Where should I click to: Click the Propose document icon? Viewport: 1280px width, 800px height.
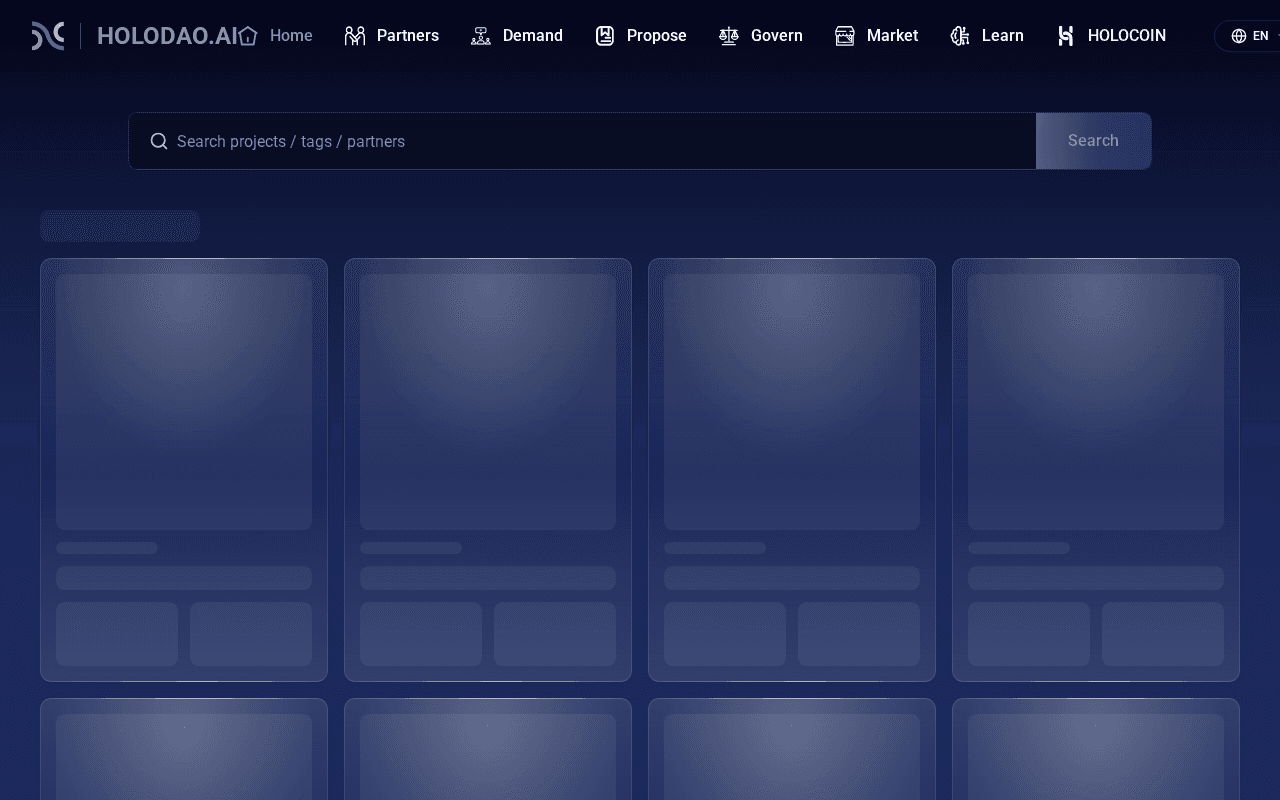click(x=605, y=36)
